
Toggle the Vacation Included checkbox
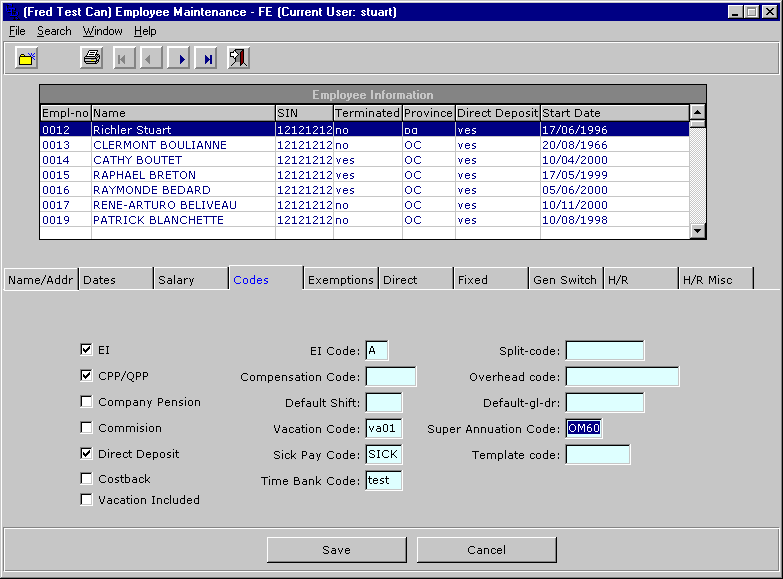pyautogui.click(x=87, y=500)
